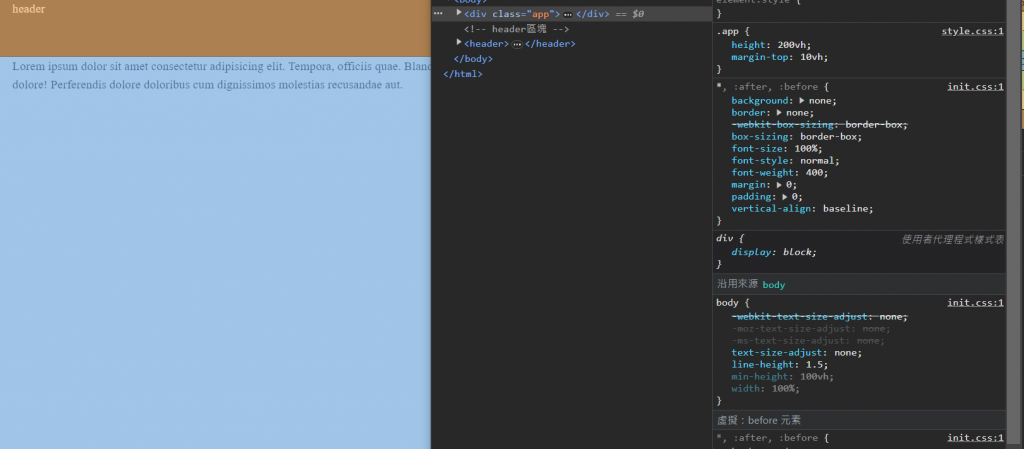1024x449 pixels.
Task: Select the closing </body> tag row
Action: pos(473,59)
